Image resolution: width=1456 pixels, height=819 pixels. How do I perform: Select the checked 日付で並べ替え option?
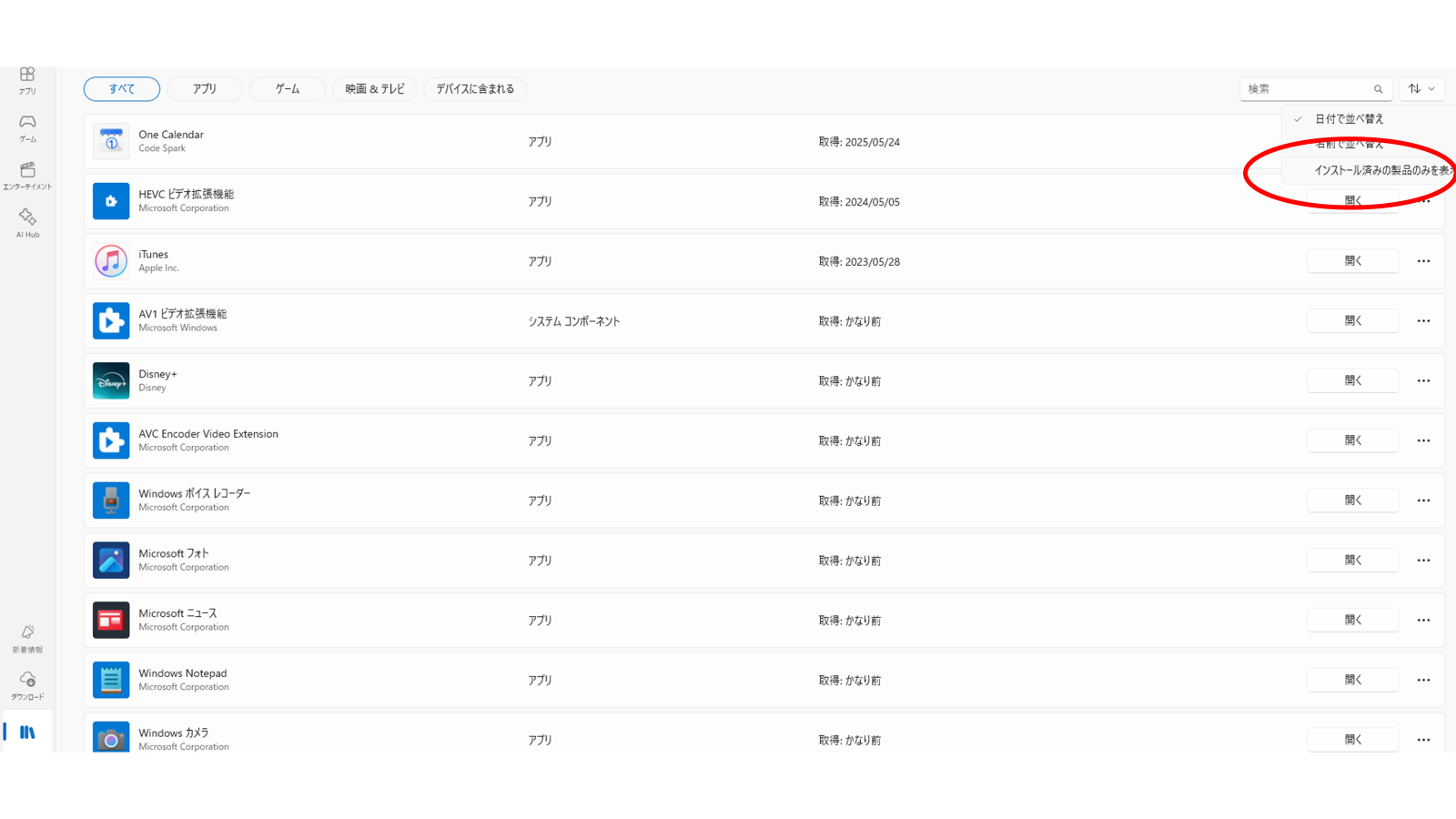click(x=1349, y=119)
